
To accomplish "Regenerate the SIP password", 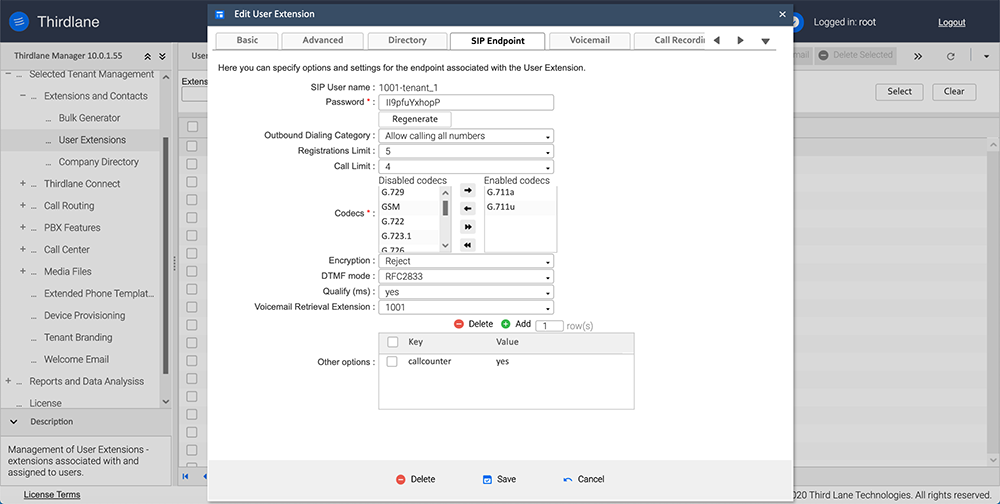I will [415, 119].
